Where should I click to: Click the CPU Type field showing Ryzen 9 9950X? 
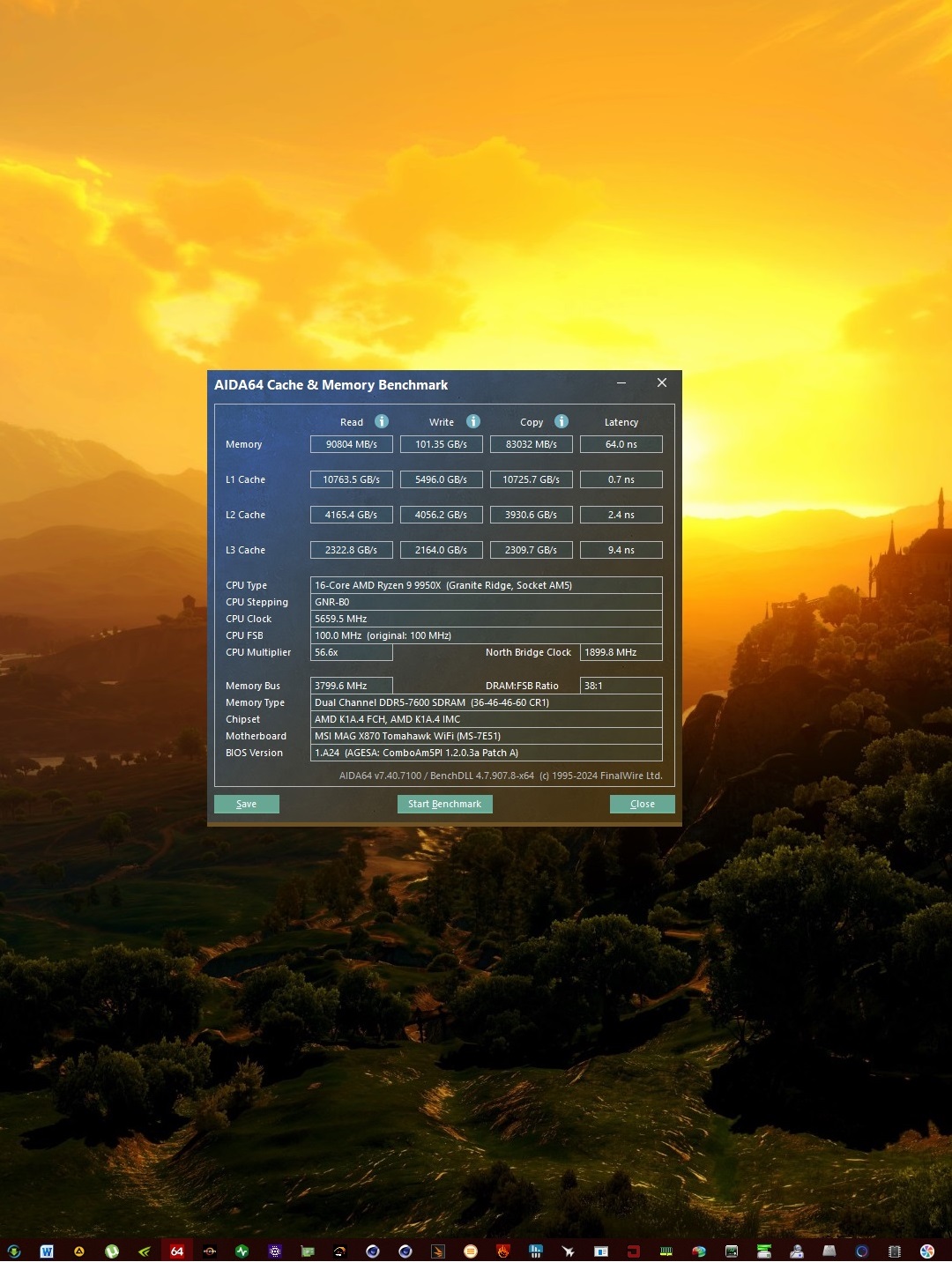pyautogui.click(x=487, y=585)
